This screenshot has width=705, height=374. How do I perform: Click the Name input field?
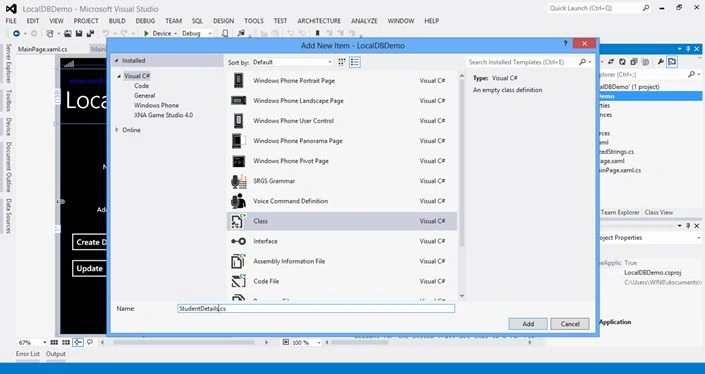pyautogui.click(x=316, y=308)
